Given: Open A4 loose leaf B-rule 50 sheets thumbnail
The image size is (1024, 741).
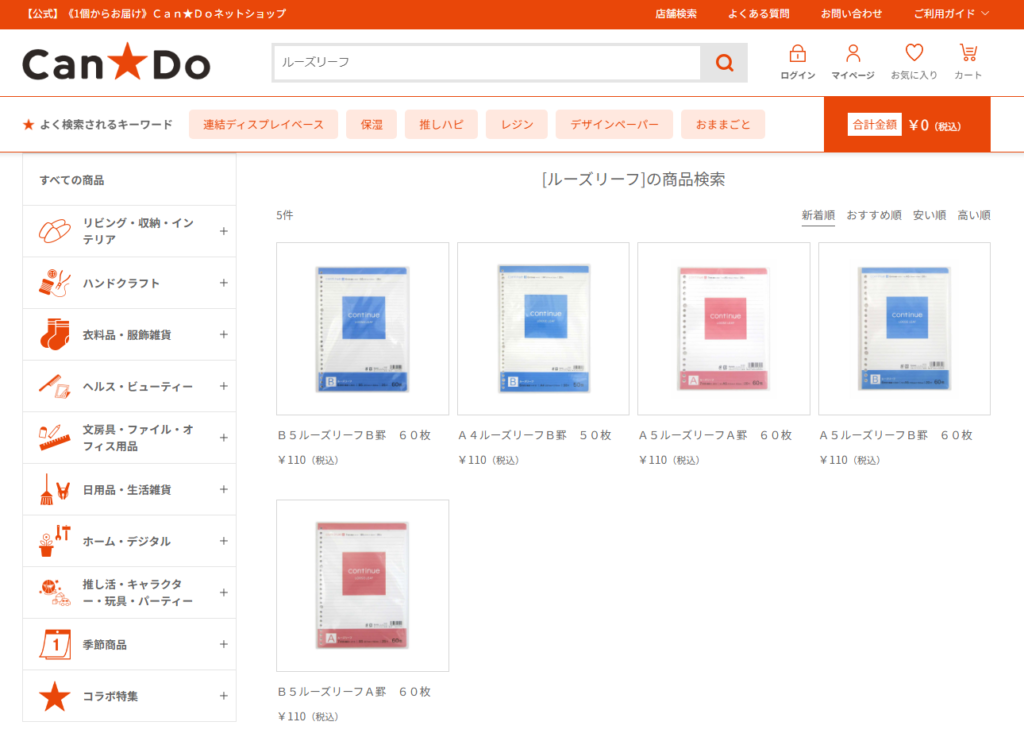Looking at the screenshot, I should pos(543,328).
